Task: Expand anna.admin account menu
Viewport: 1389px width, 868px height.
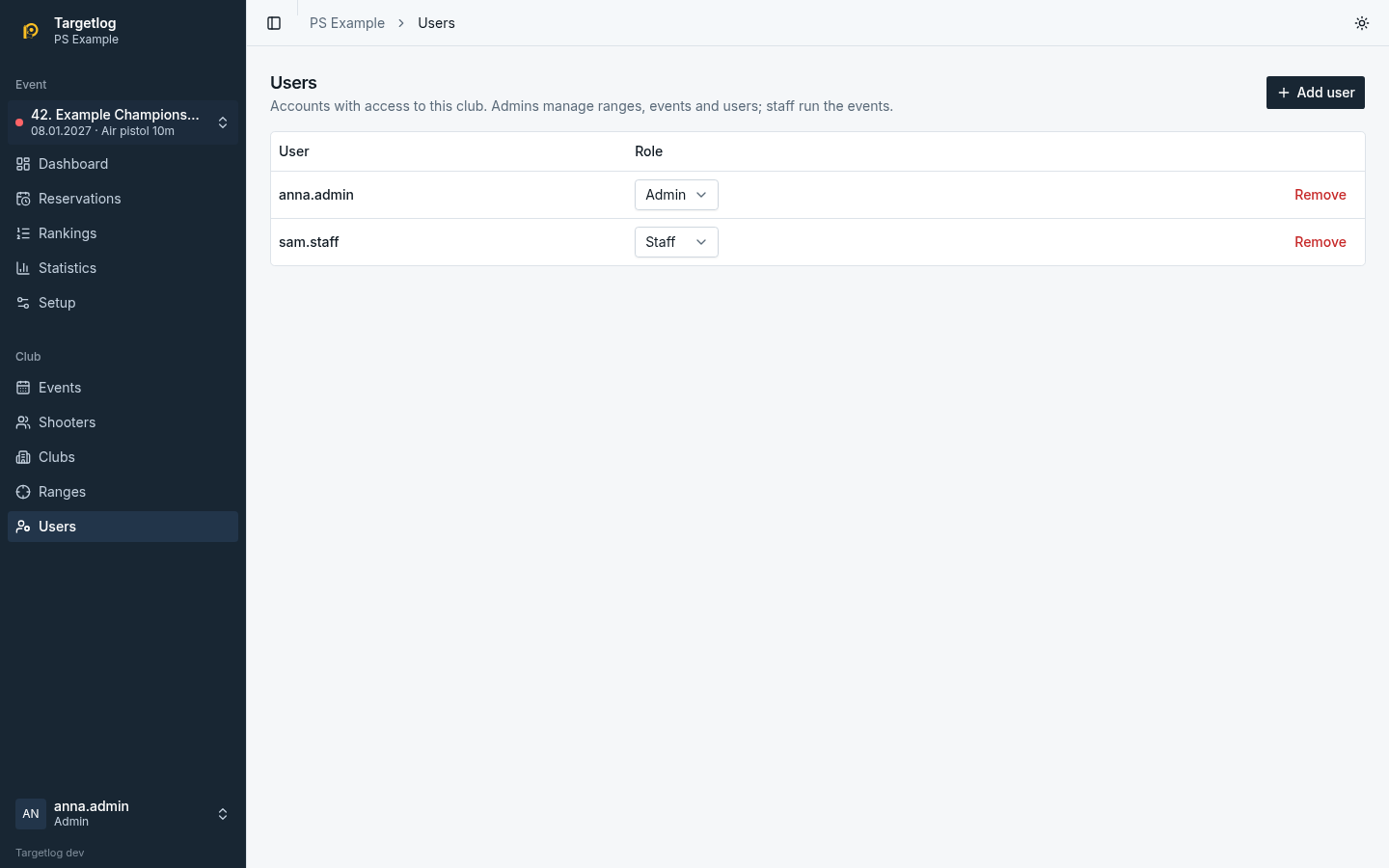Action: pos(123,814)
